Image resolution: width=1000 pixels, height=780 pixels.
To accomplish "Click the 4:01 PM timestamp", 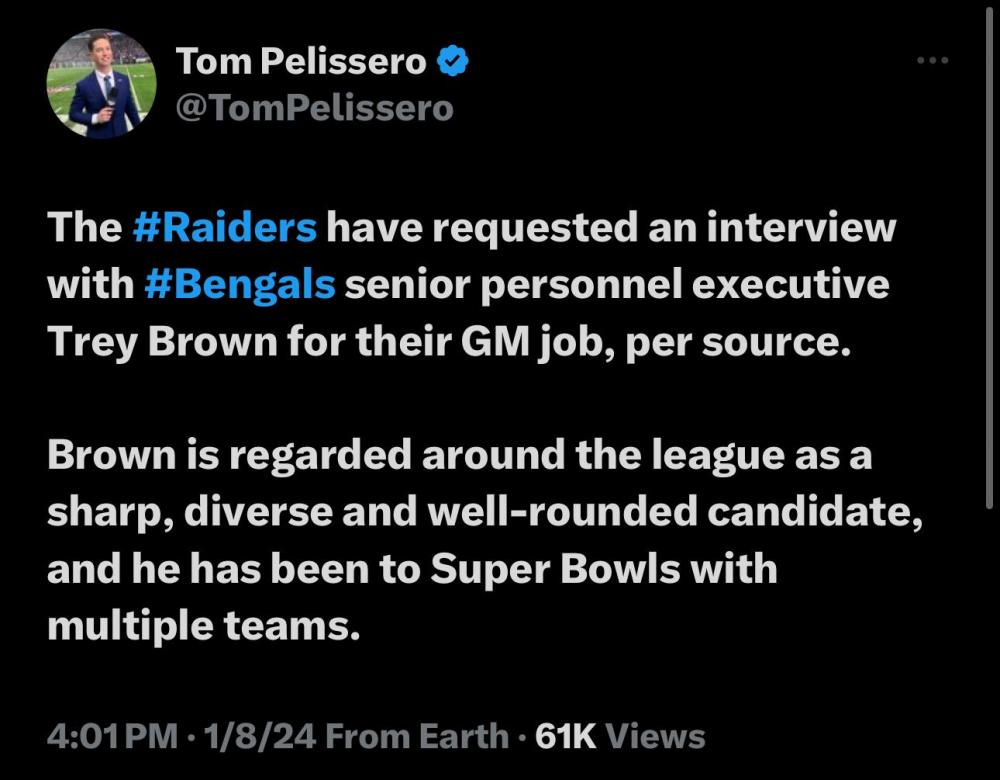I will point(111,737).
